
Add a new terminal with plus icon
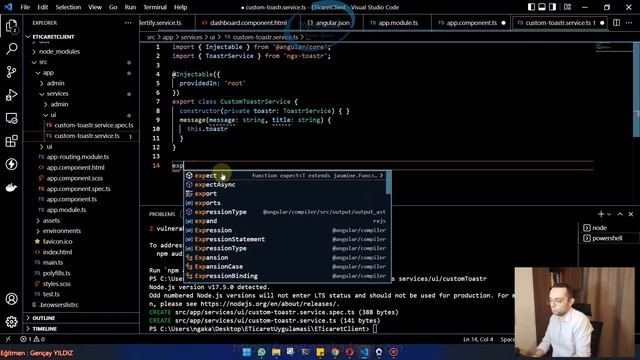[x=600, y=214]
